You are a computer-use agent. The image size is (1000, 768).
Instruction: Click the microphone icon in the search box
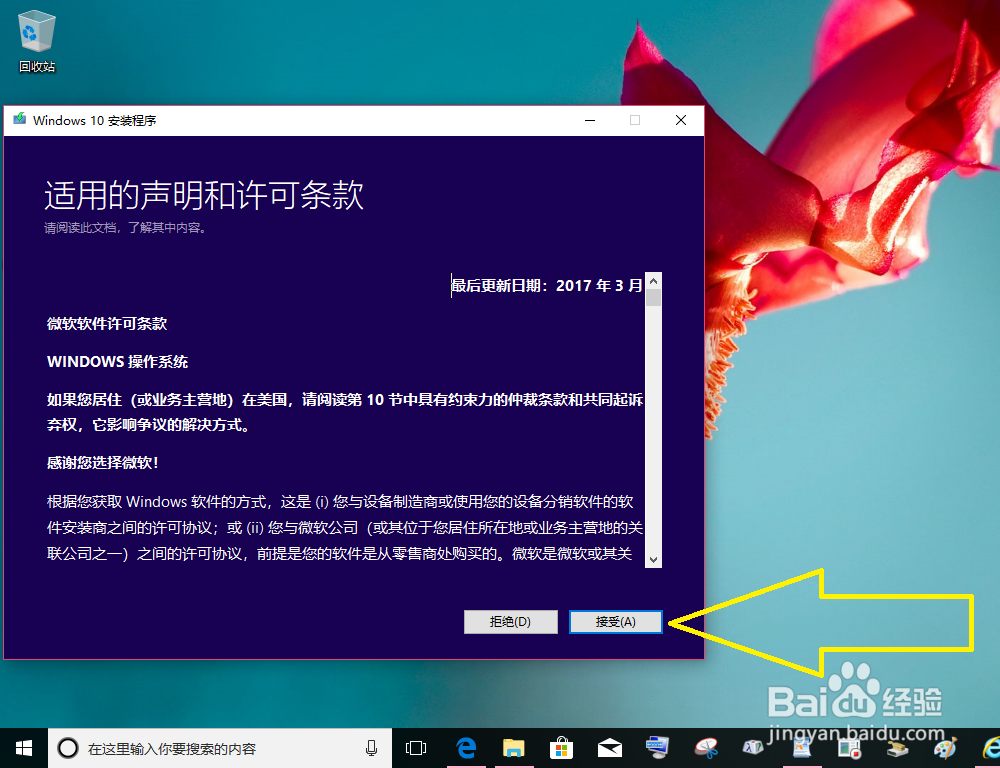[370, 748]
